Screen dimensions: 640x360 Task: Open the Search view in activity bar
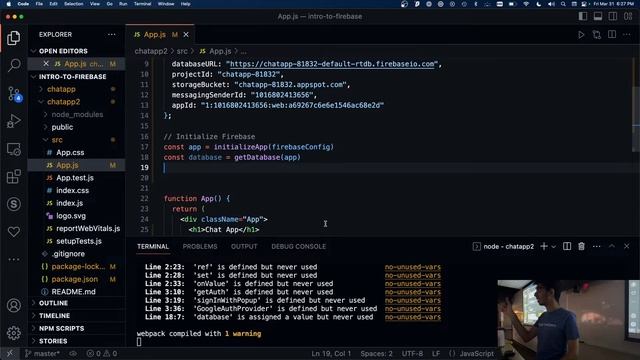click(14, 65)
